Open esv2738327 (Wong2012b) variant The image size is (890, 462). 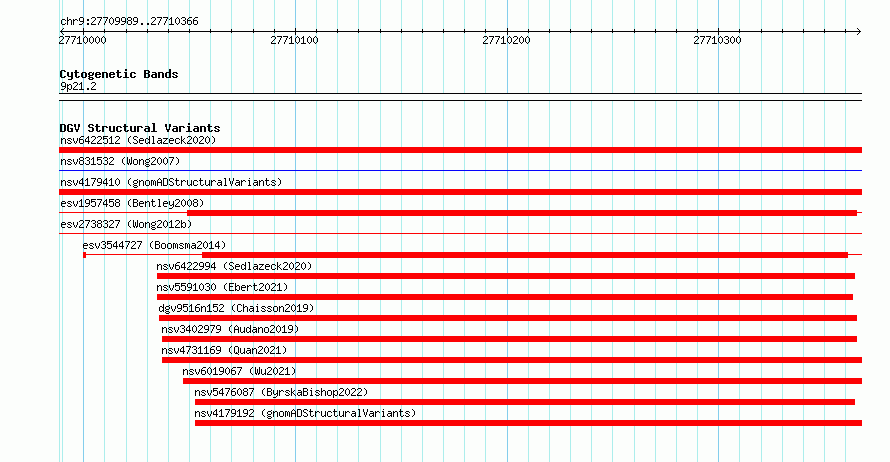(126, 224)
